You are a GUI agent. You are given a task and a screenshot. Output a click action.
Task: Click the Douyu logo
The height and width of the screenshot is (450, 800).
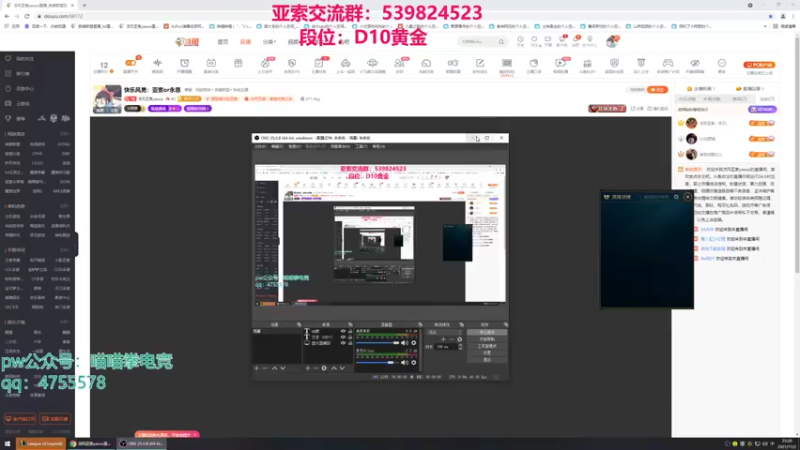(187, 41)
